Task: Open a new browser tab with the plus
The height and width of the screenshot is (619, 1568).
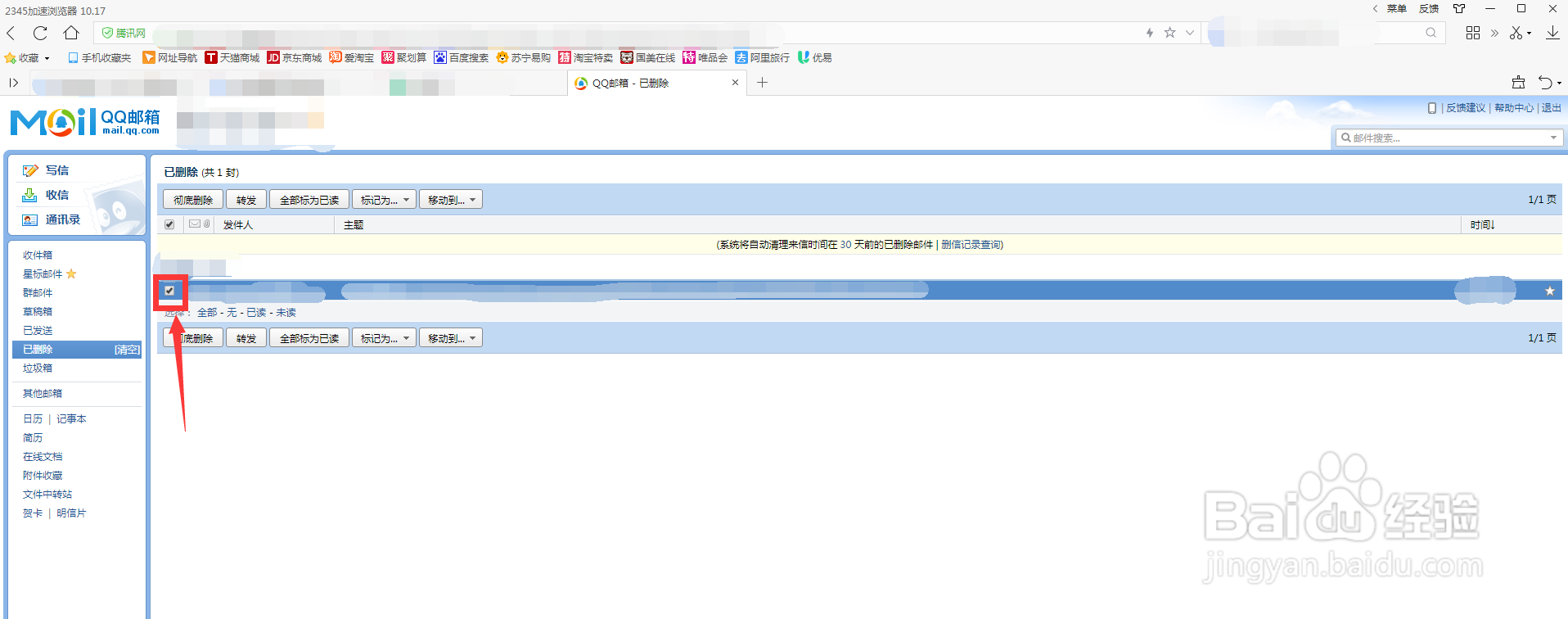Action: tap(762, 82)
